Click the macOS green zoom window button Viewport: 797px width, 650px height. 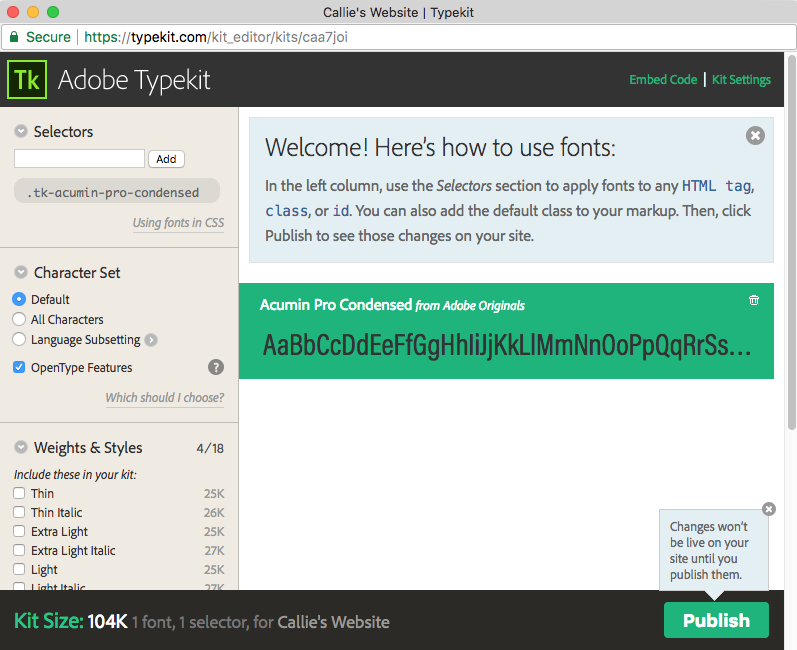pos(53,12)
